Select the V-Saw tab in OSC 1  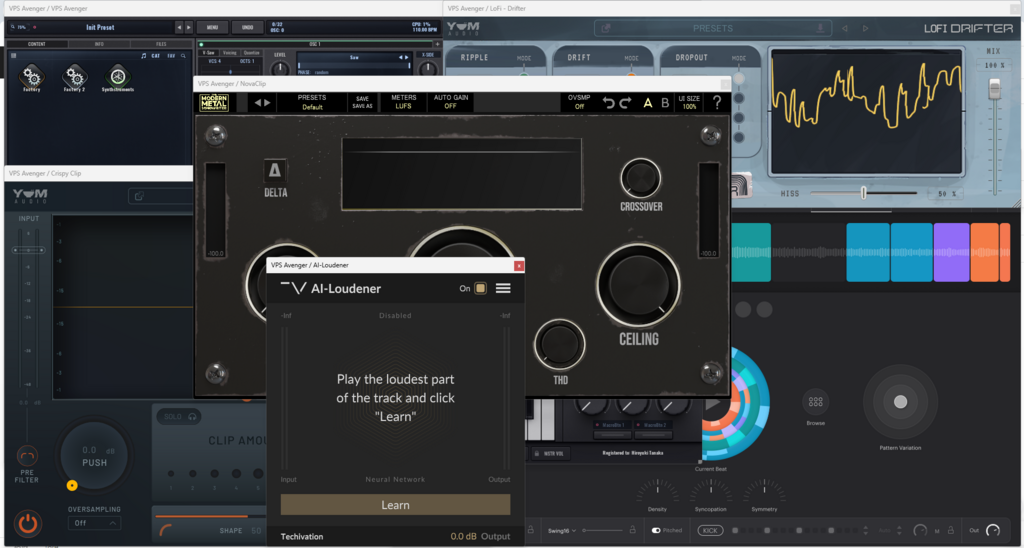pyautogui.click(x=208, y=53)
